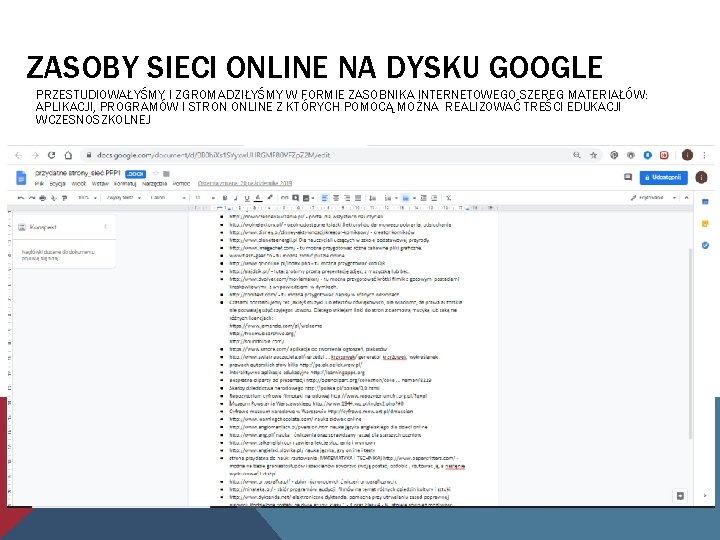Align text right
The image size is (720, 540).
click(x=347, y=198)
